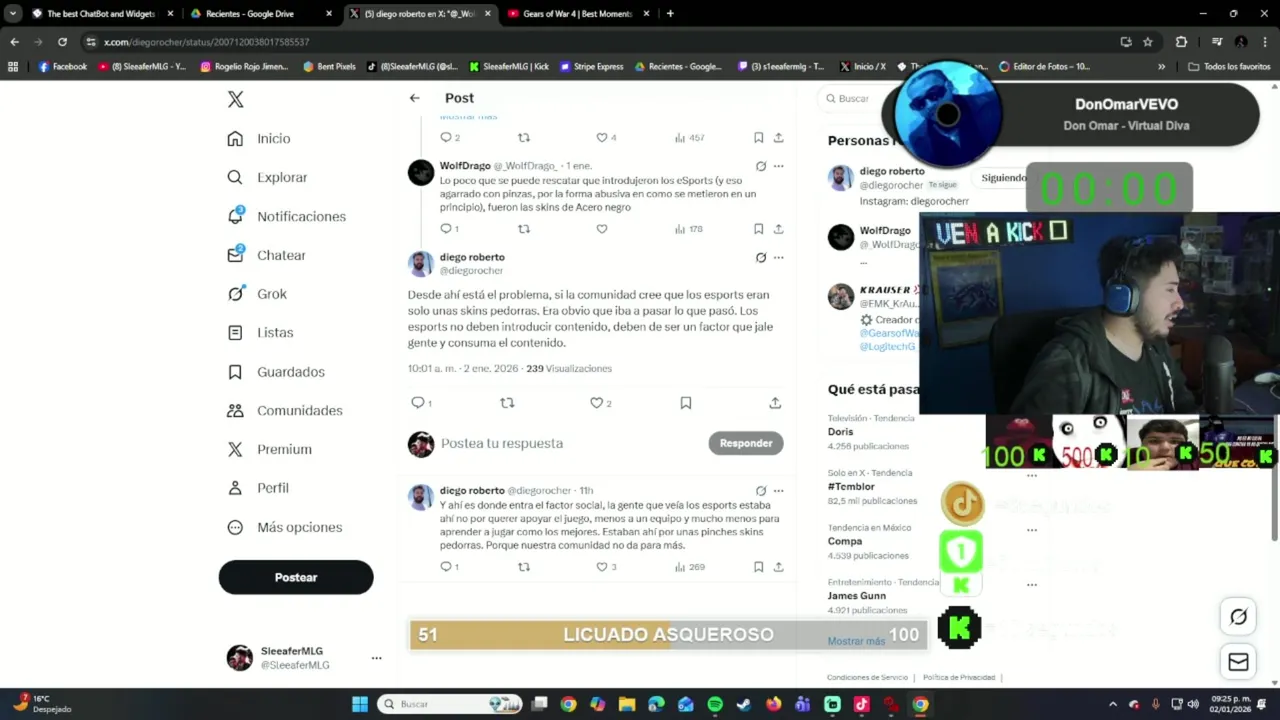1280x720 pixels.
Task: Switch to The best ChatBot and Widgets tab
Action: coord(102,14)
